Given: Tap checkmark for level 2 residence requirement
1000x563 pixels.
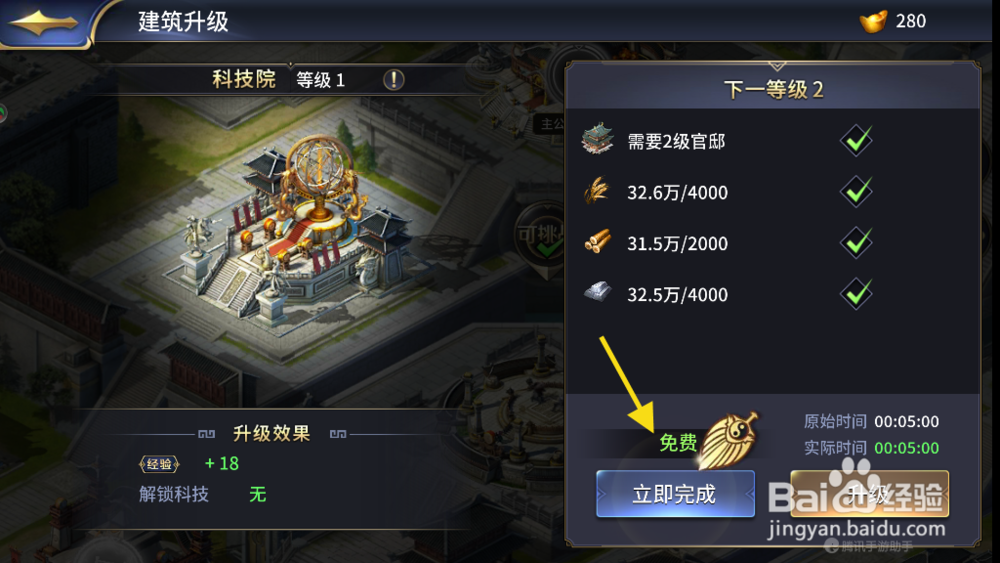Looking at the screenshot, I should coord(856,140).
